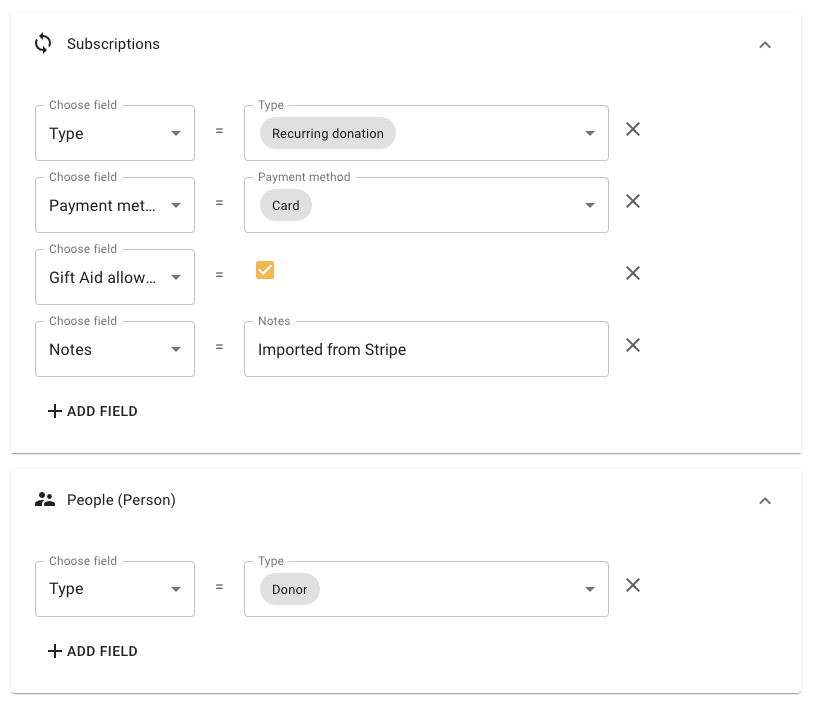Open Choose field dropdown showing Payment method
The height and width of the screenshot is (704, 814).
tap(115, 205)
